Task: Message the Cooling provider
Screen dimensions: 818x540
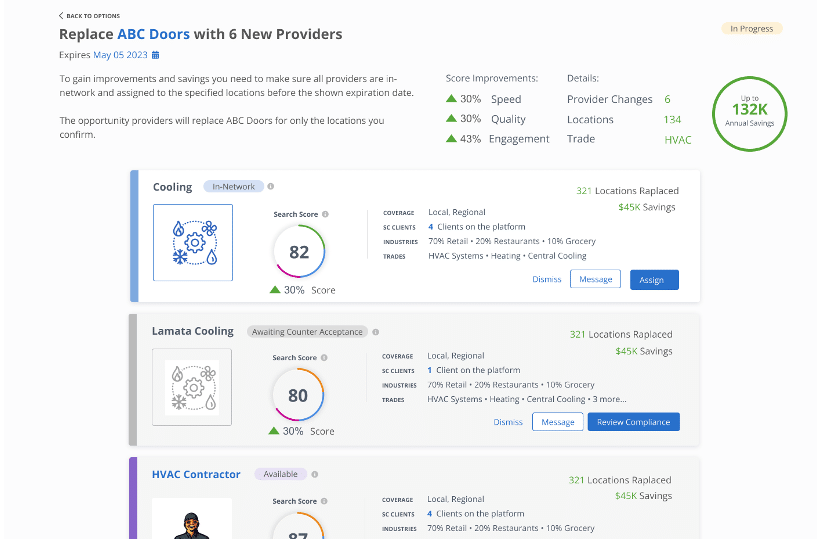Action: [595, 280]
